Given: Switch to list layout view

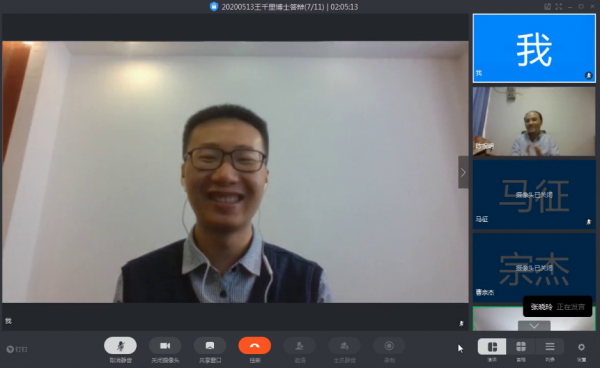Looking at the screenshot, I should [x=550, y=347].
